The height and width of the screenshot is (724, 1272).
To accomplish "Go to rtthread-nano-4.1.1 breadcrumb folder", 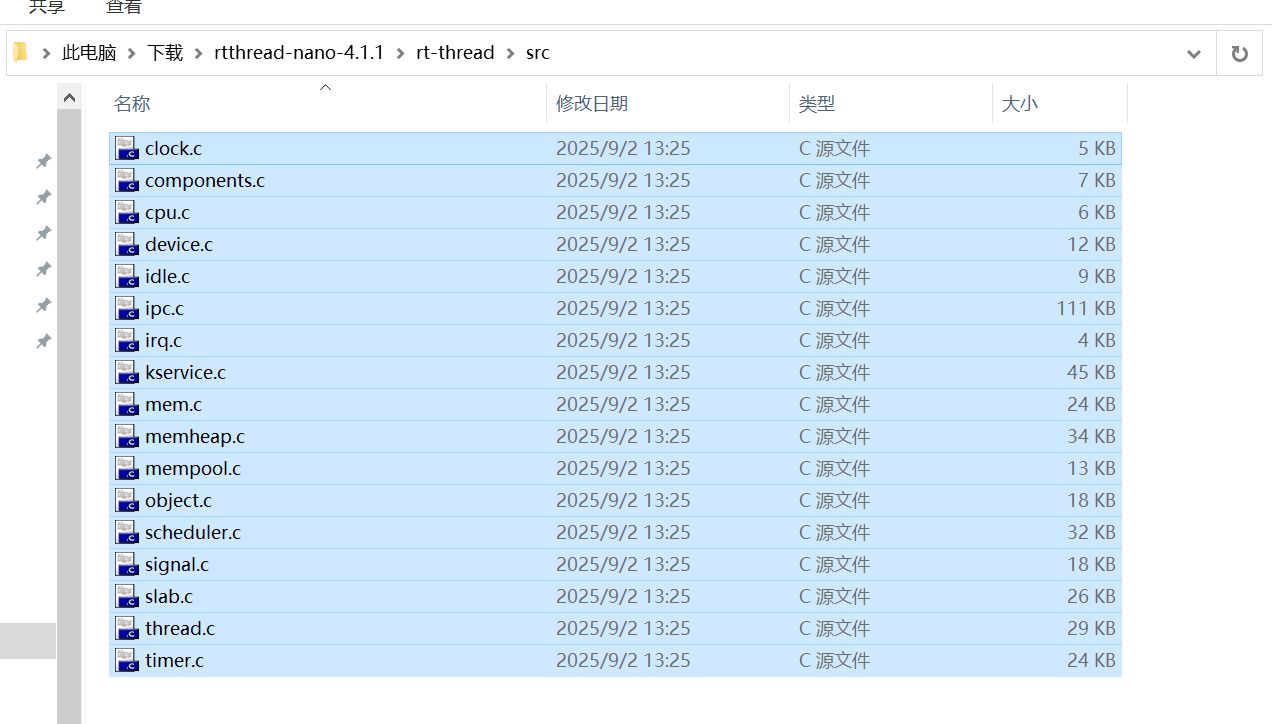I will [x=299, y=53].
